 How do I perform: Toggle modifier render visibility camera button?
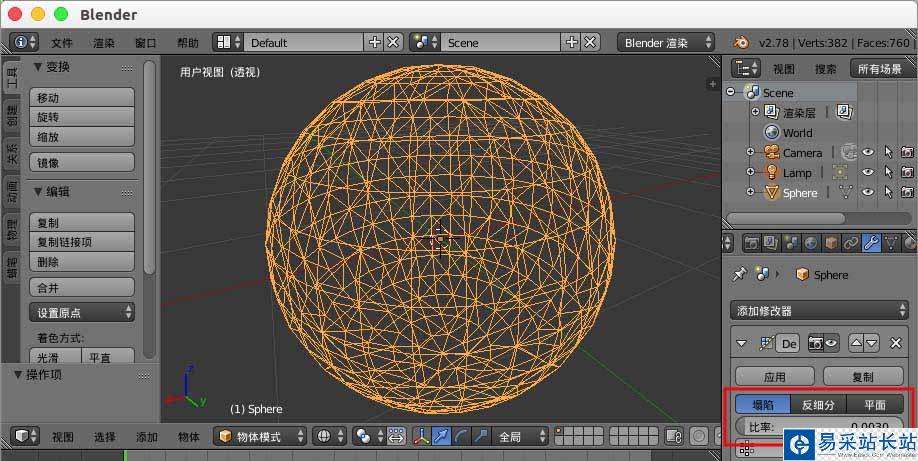click(x=815, y=343)
